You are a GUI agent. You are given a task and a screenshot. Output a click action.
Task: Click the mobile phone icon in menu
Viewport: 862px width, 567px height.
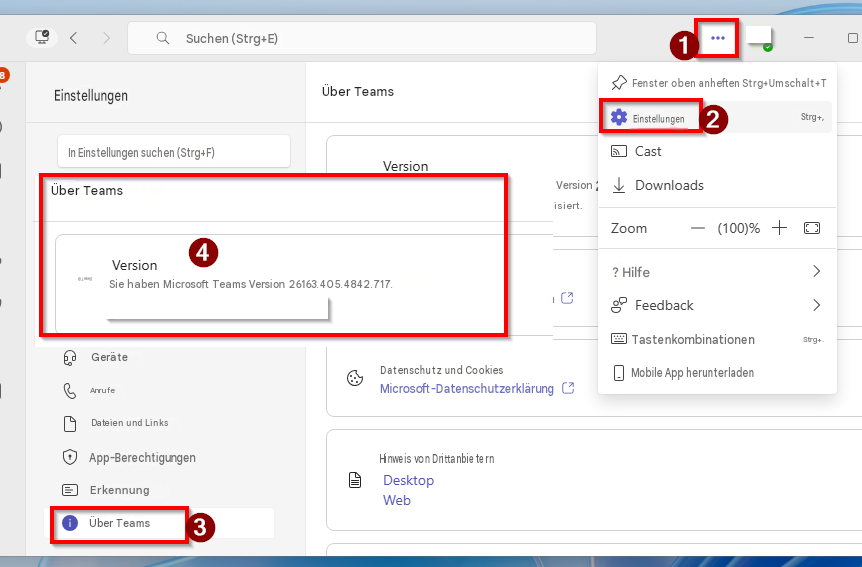click(619, 373)
